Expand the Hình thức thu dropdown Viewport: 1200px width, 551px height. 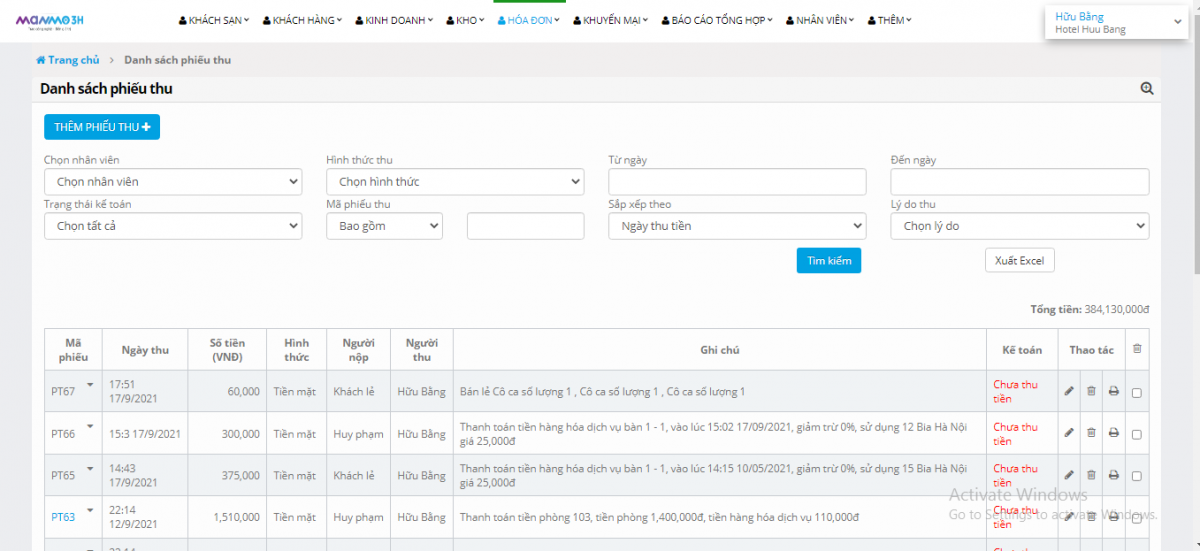[x=455, y=182]
